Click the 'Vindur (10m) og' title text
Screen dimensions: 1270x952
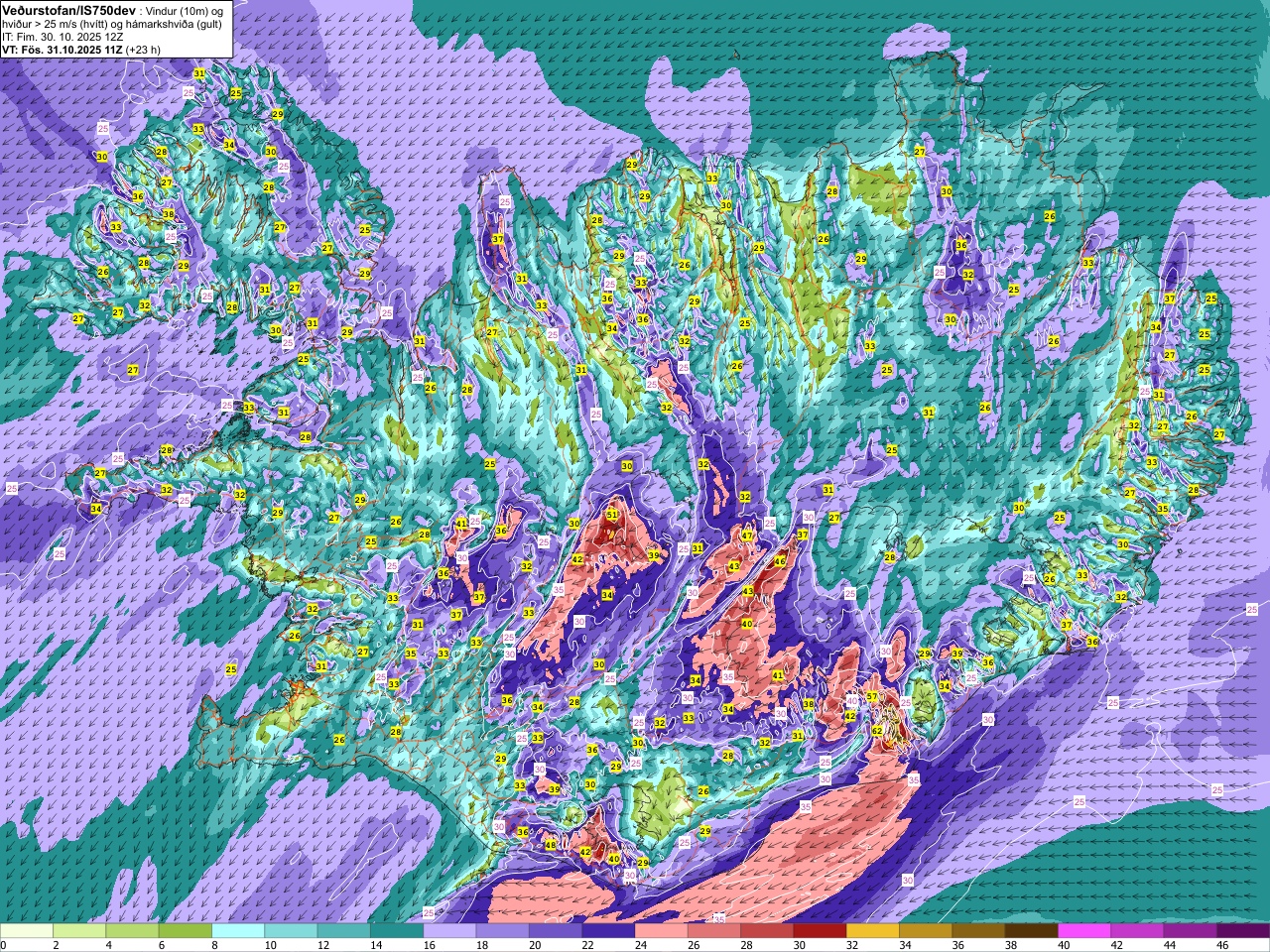(x=185, y=10)
